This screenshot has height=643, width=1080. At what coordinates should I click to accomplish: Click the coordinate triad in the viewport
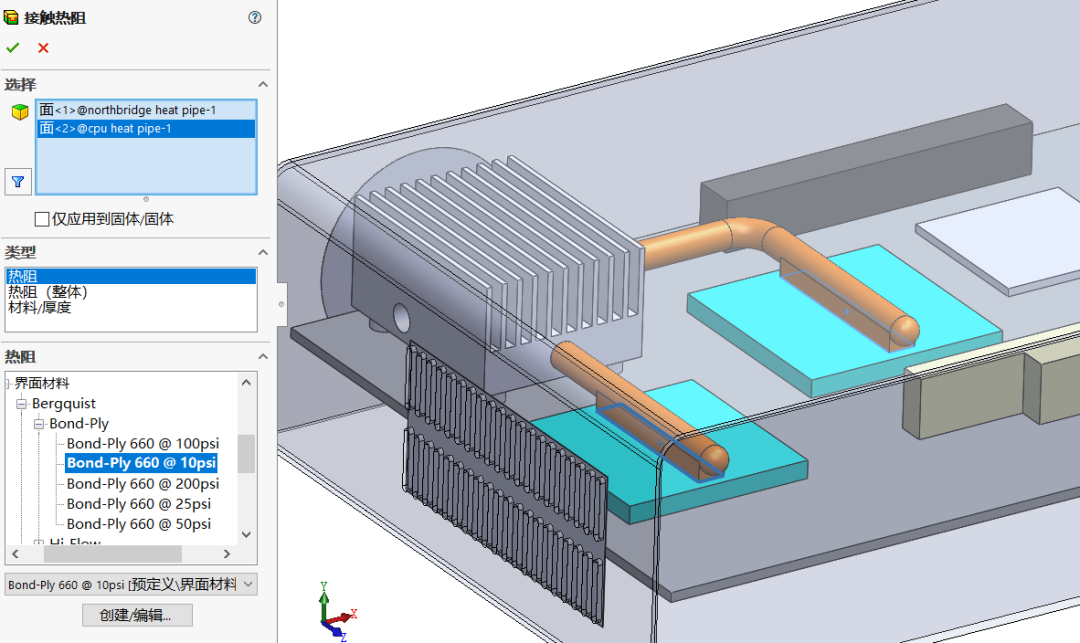[330, 610]
